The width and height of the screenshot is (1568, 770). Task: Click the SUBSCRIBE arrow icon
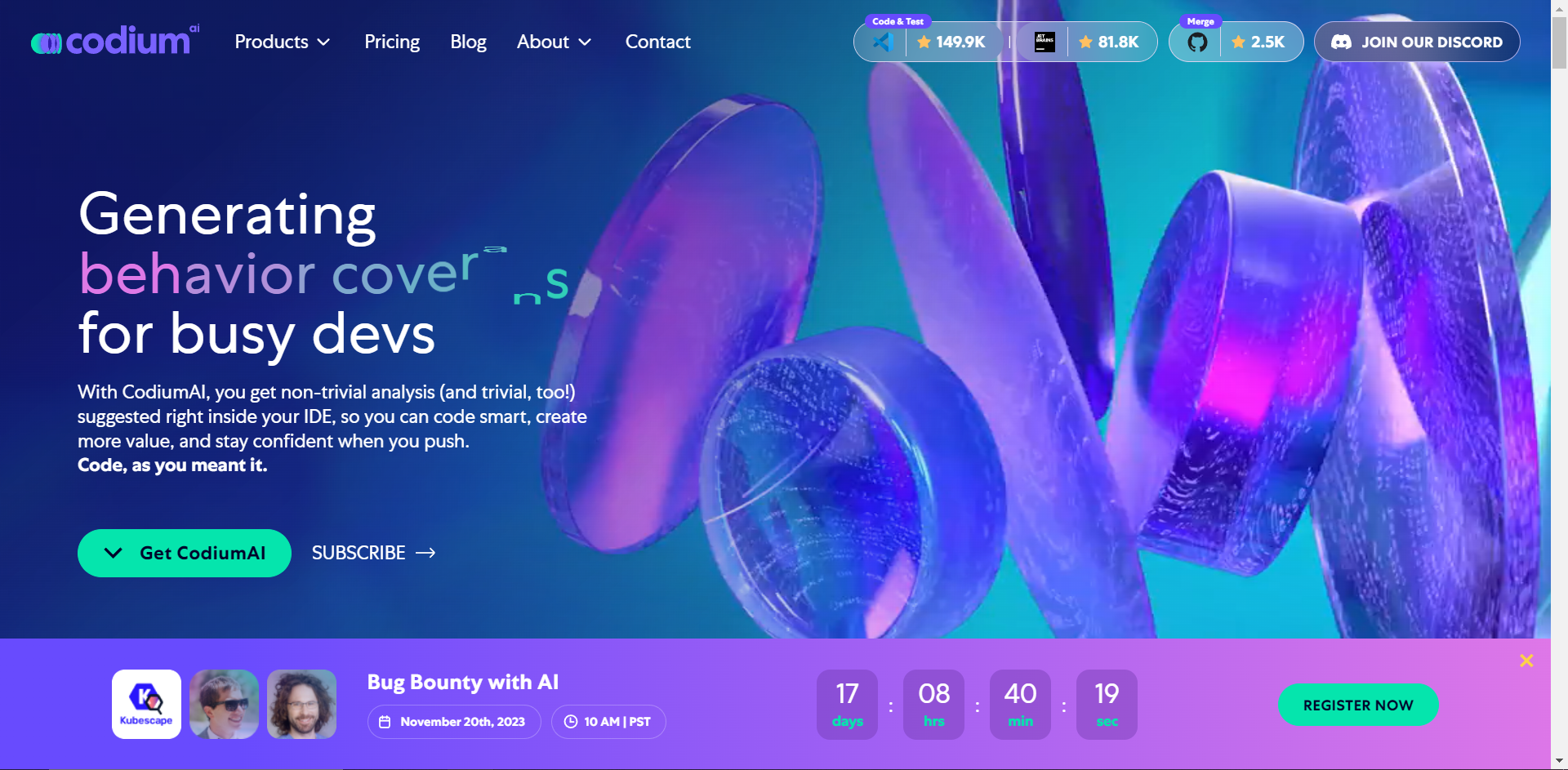tap(425, 553)
